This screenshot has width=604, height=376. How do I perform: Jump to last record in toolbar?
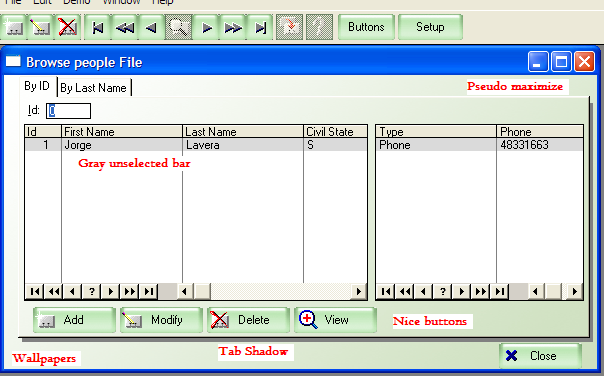coord(260,27)
